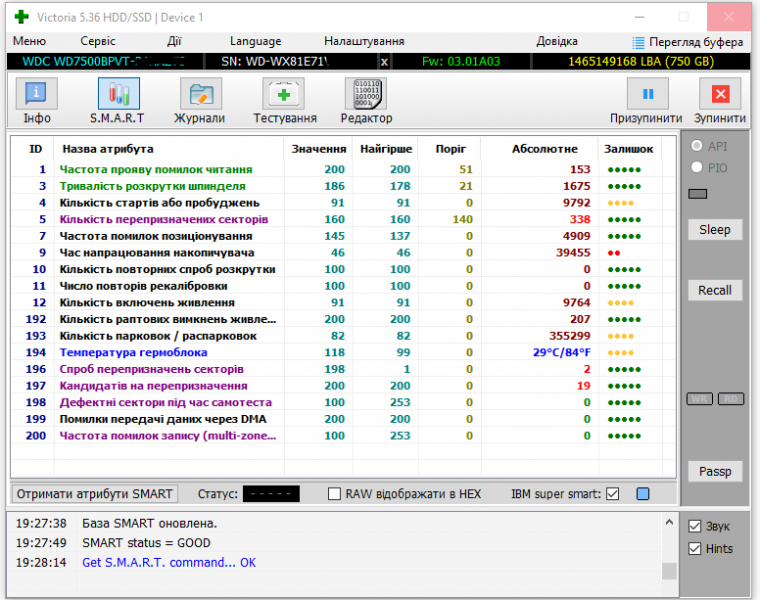Open the Language menu
Screen dimensions: 760x600
(x=255, y=42)
